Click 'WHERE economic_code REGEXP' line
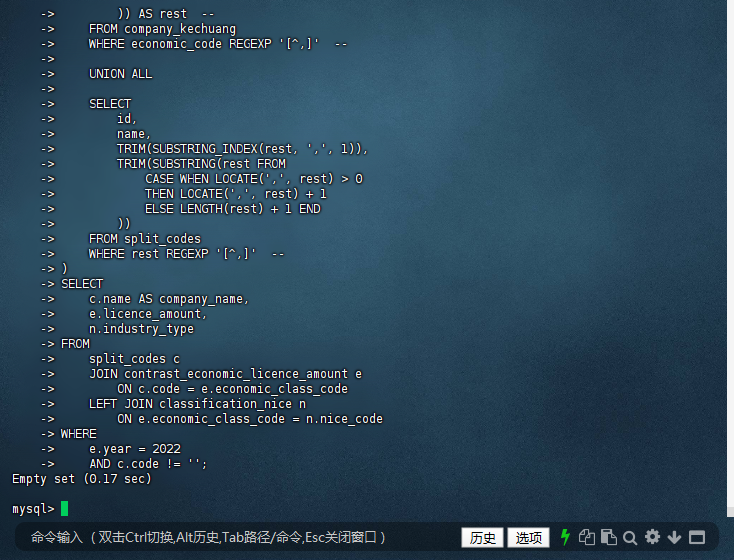The width and height of the screenshot is (734, 560). click(218, 44)
